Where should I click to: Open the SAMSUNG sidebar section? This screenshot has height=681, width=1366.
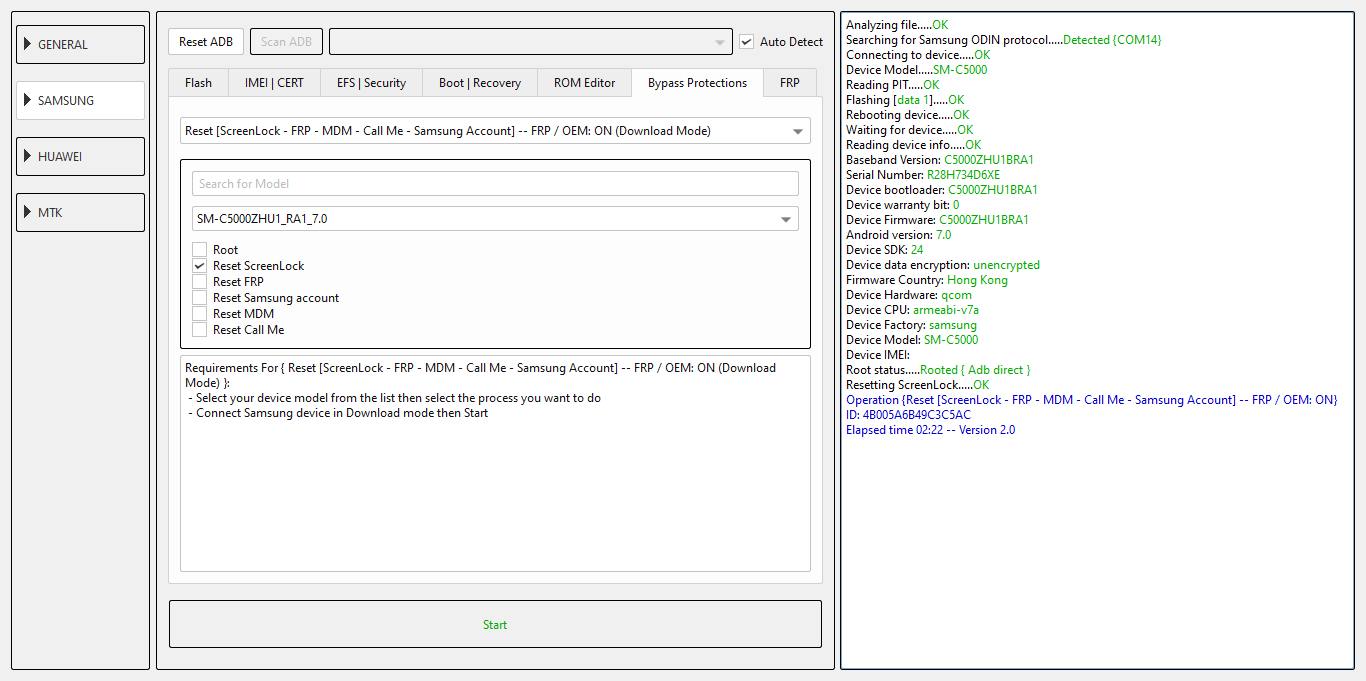tap(81, 100)
